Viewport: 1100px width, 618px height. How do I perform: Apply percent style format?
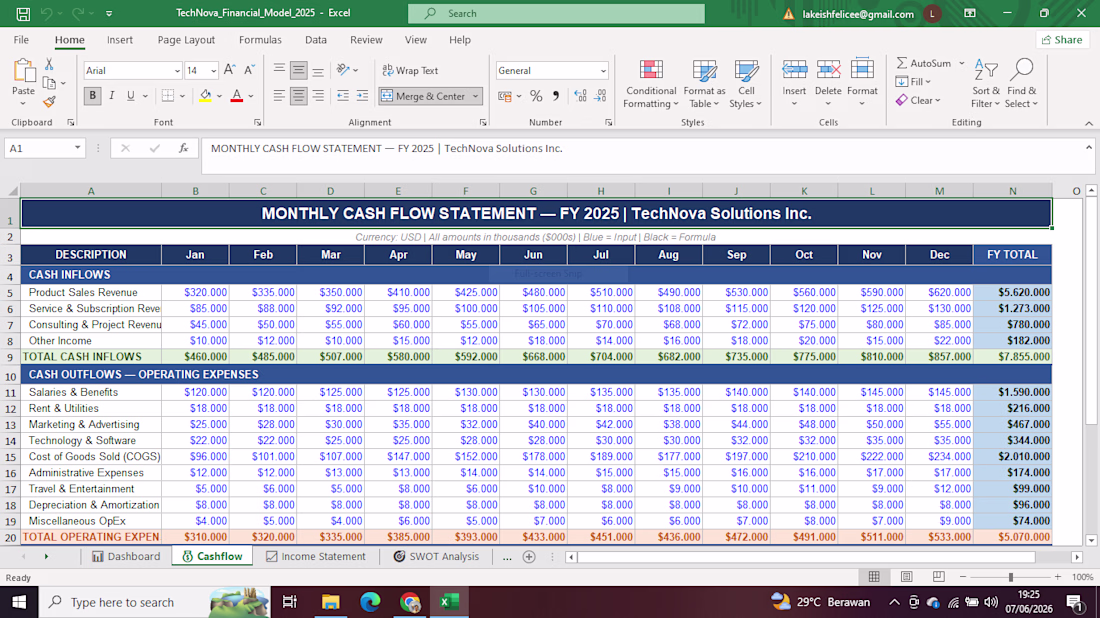[x=536, y=96]
